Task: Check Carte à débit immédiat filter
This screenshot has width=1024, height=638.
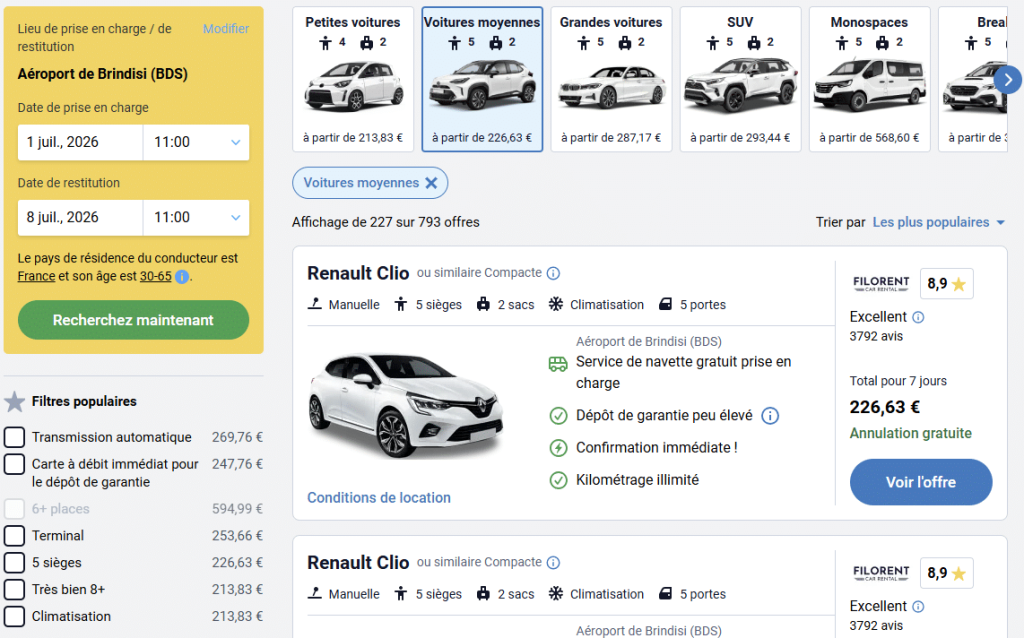Action: pyautogui.click(x=14, y=464)
